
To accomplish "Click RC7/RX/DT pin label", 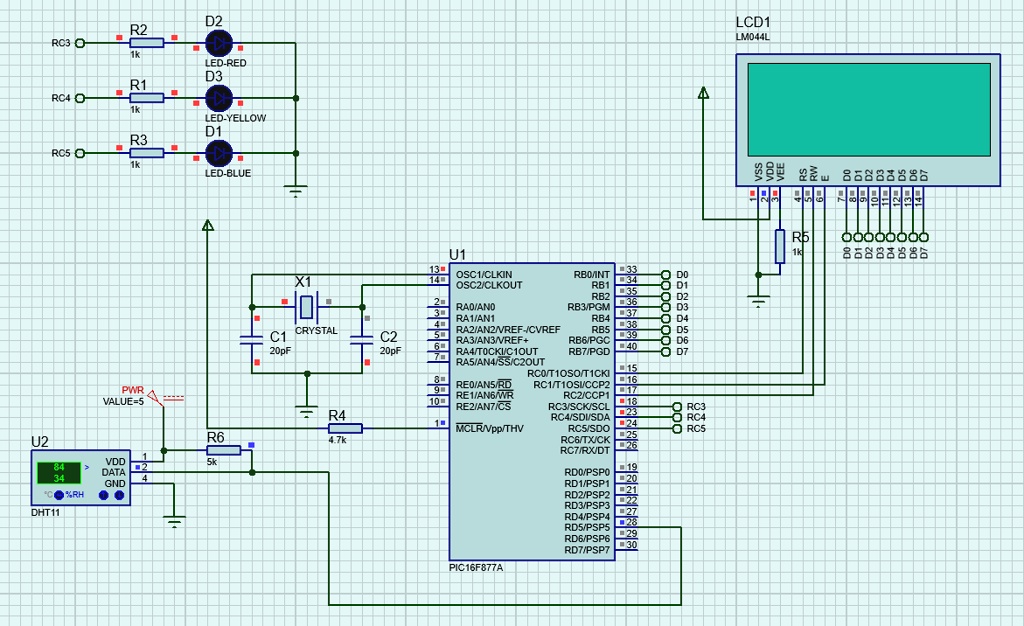I will (x=585, y=451).
